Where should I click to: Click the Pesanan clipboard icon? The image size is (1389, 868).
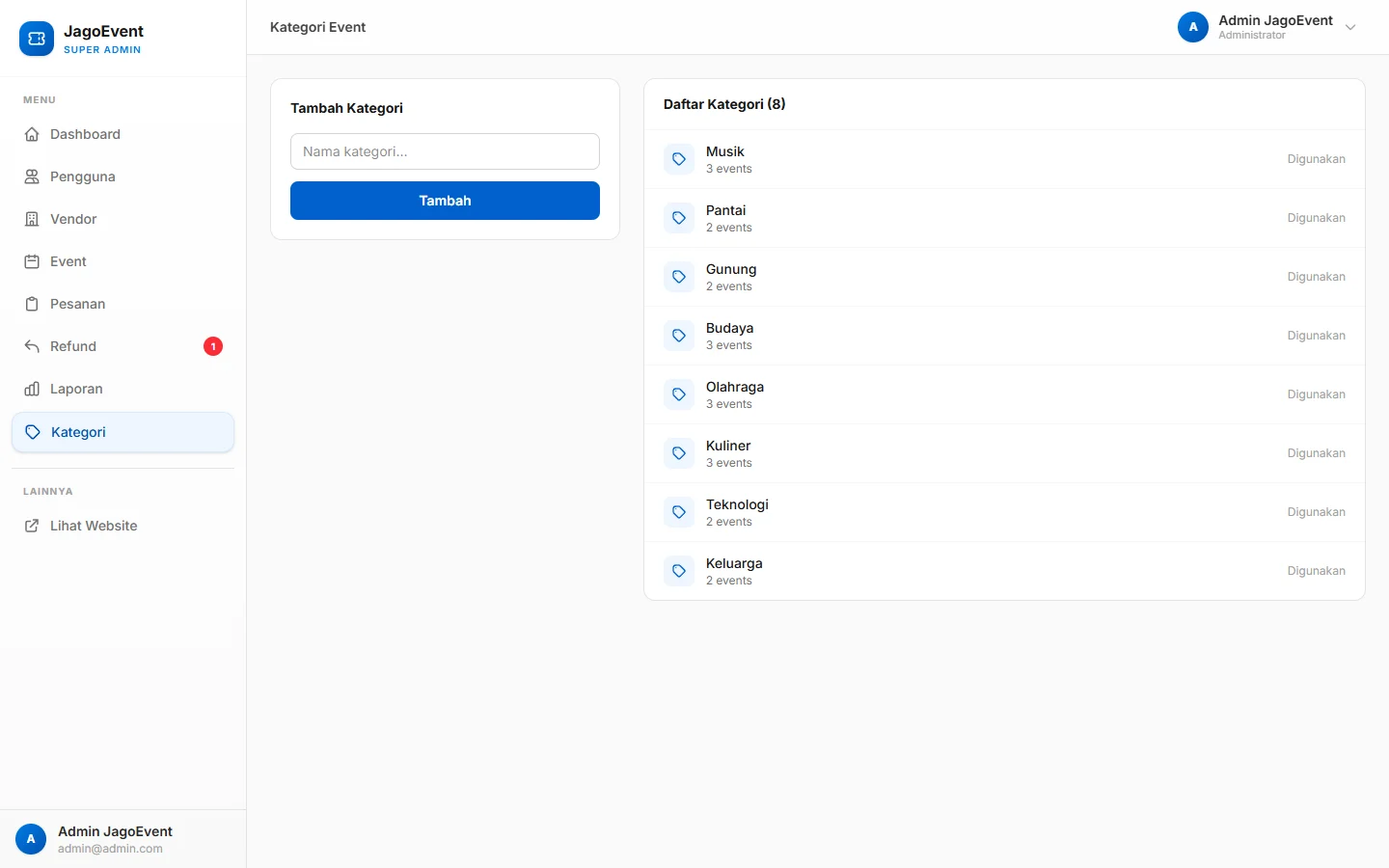(x=32, y=304)
